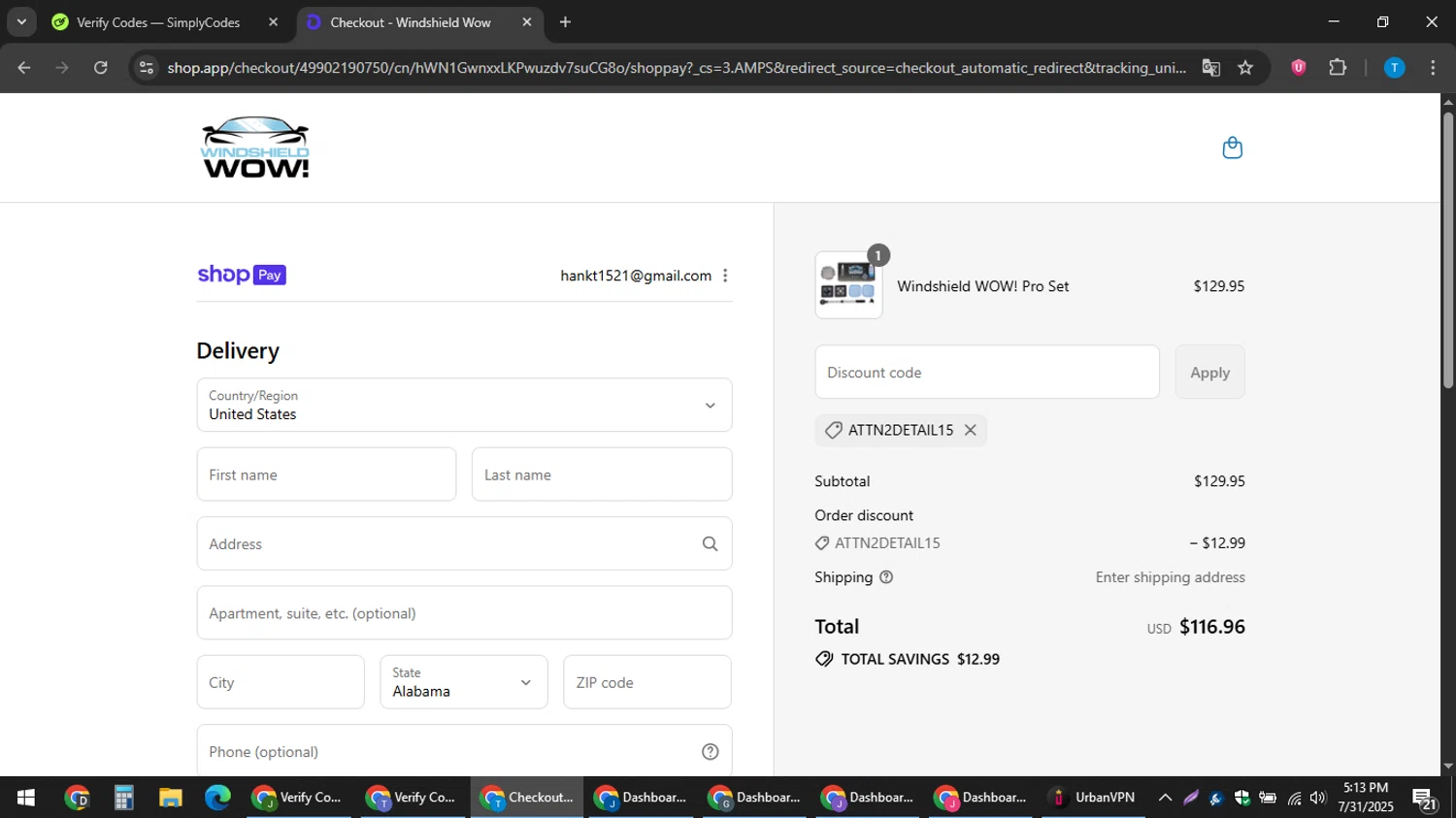Close the Verify Codes tab
Viewport: 1456px width, 818px height.
tap(273, 22)
